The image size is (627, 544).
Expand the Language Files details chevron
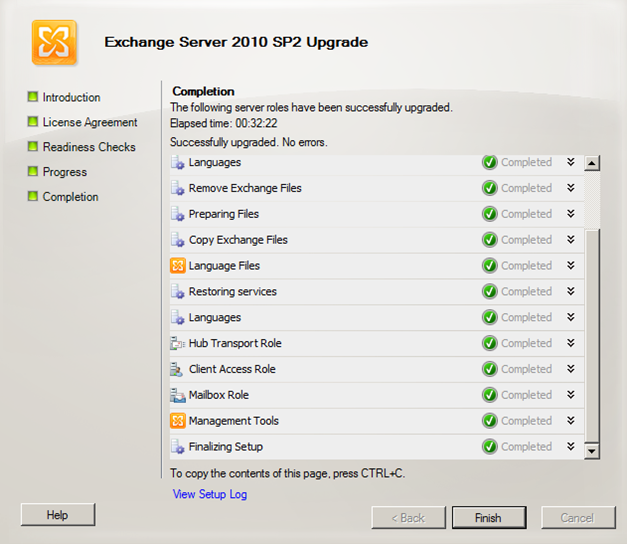pos(571,265)
